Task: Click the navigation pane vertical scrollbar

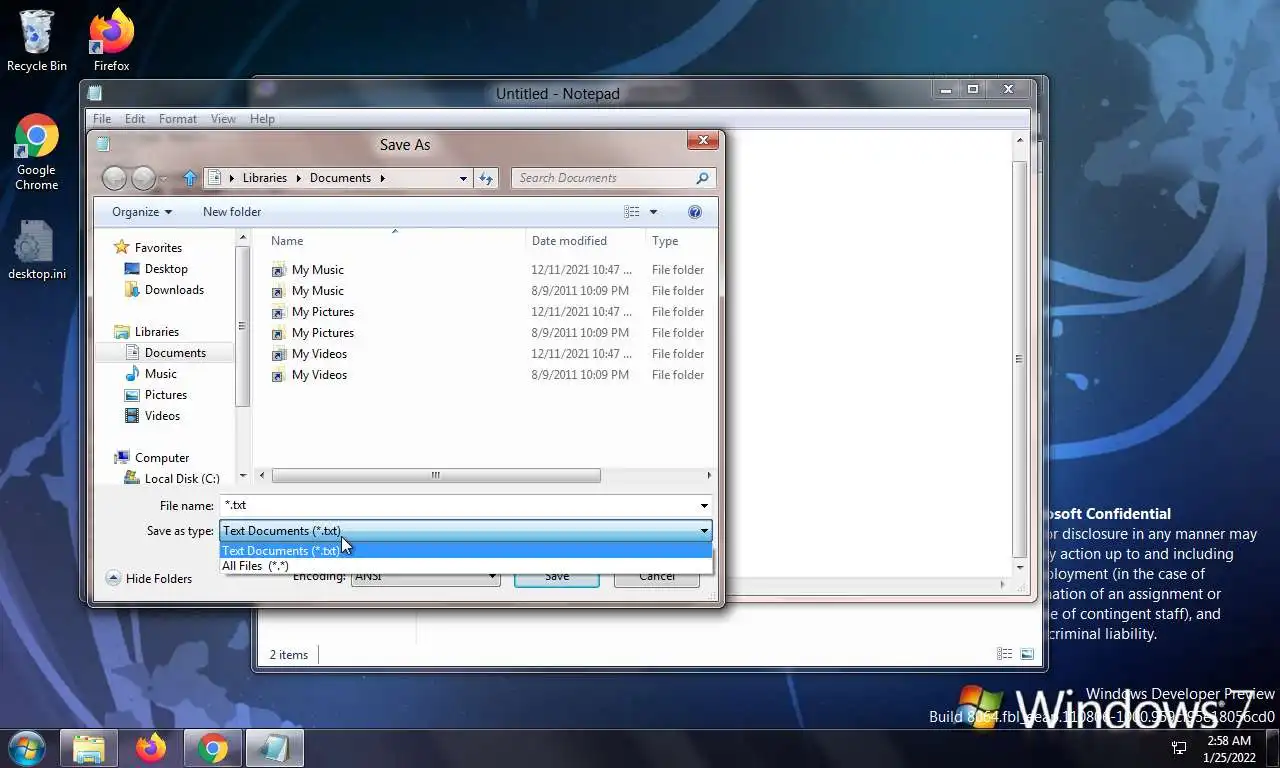Action: tap(241, 326)
